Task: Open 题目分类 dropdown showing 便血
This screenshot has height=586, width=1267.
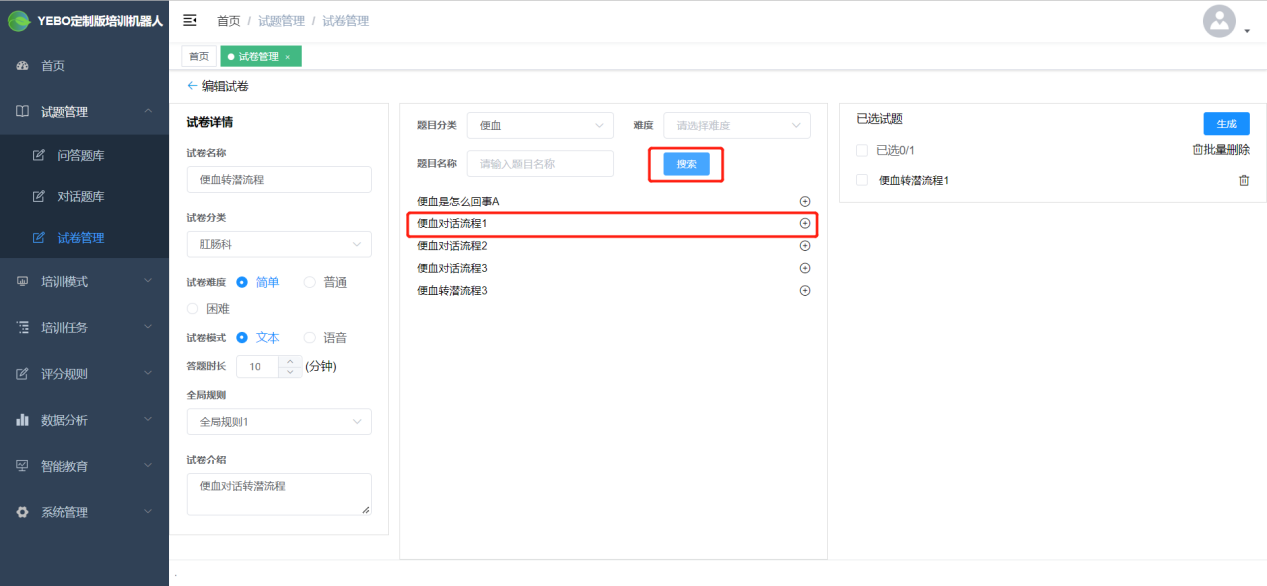Action: click(540, 125)
